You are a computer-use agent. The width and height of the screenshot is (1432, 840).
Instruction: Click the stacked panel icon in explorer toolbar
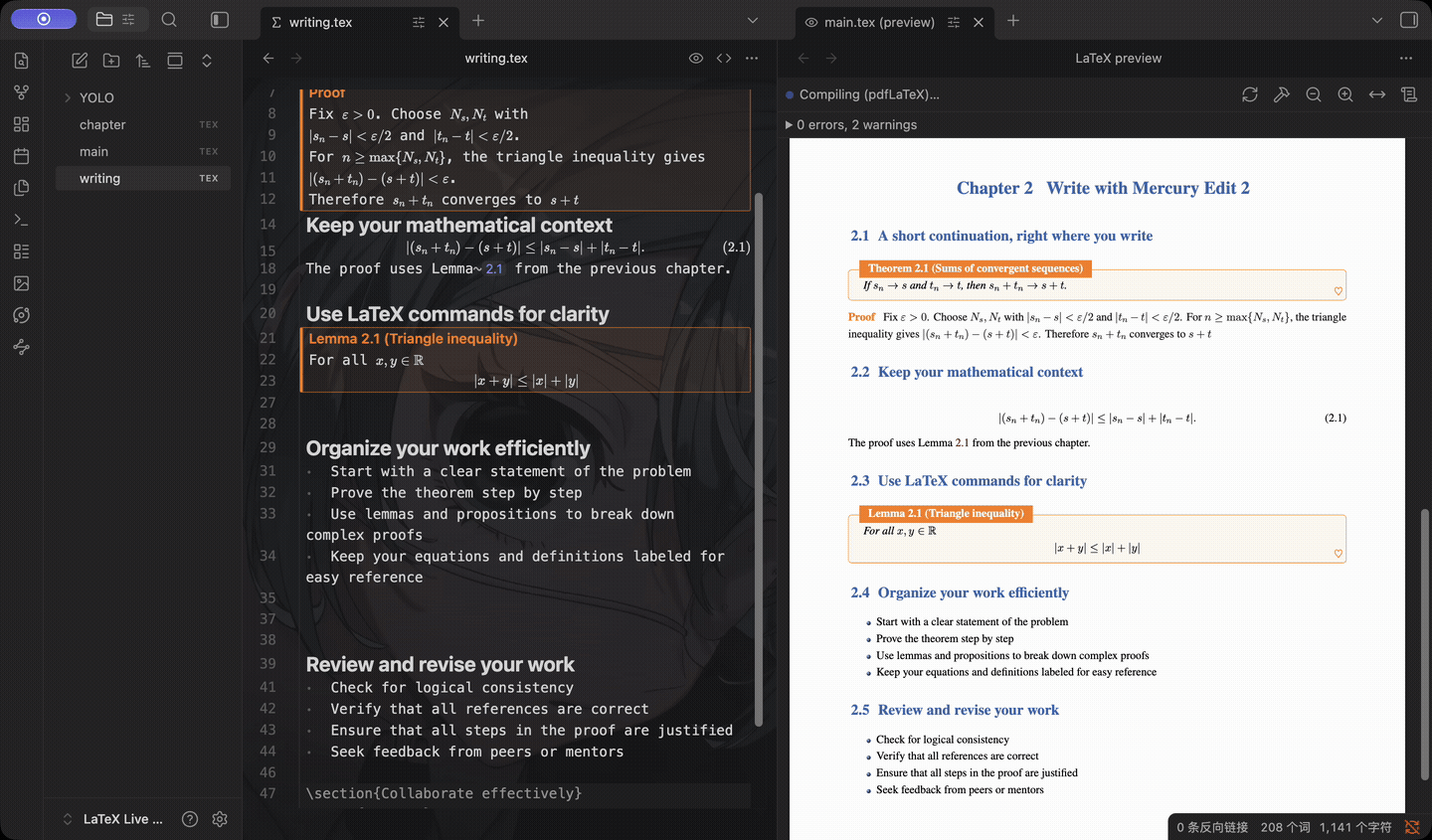click(175, 61)
